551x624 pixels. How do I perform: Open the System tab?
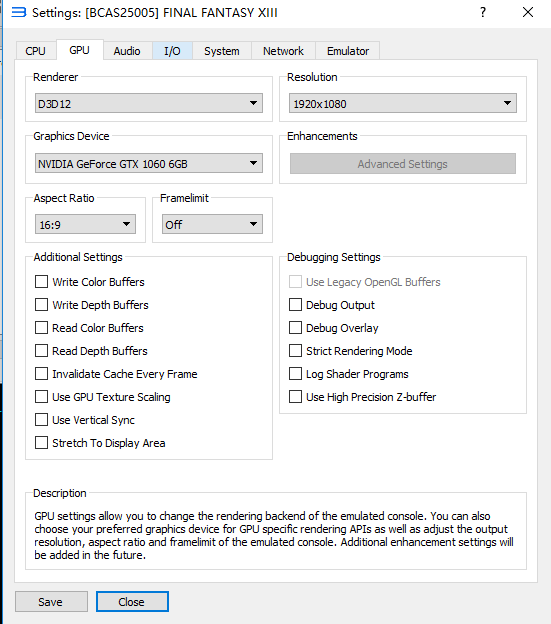tap(222, 51)
